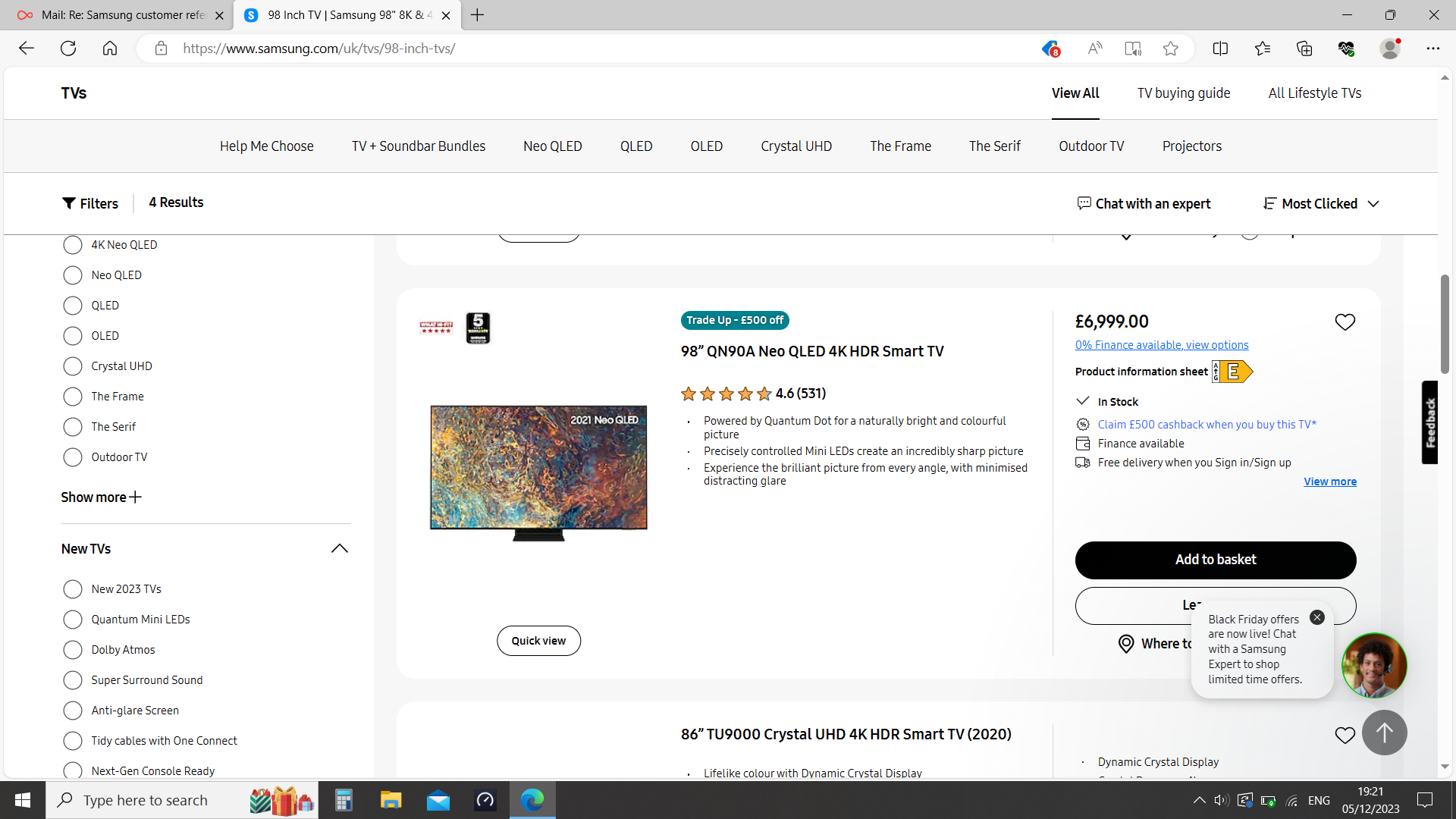Viewport: 1456px width, 819px height.
Task: Open the £500 cashback claim link
Action: (1206, 424)
